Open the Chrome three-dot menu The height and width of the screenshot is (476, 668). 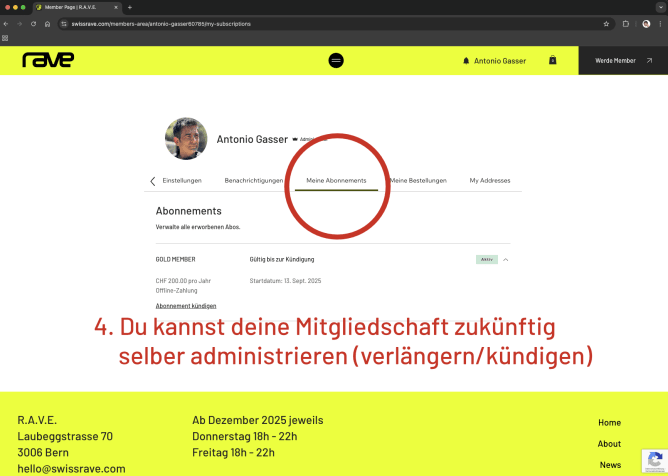[x=660, y=24]
